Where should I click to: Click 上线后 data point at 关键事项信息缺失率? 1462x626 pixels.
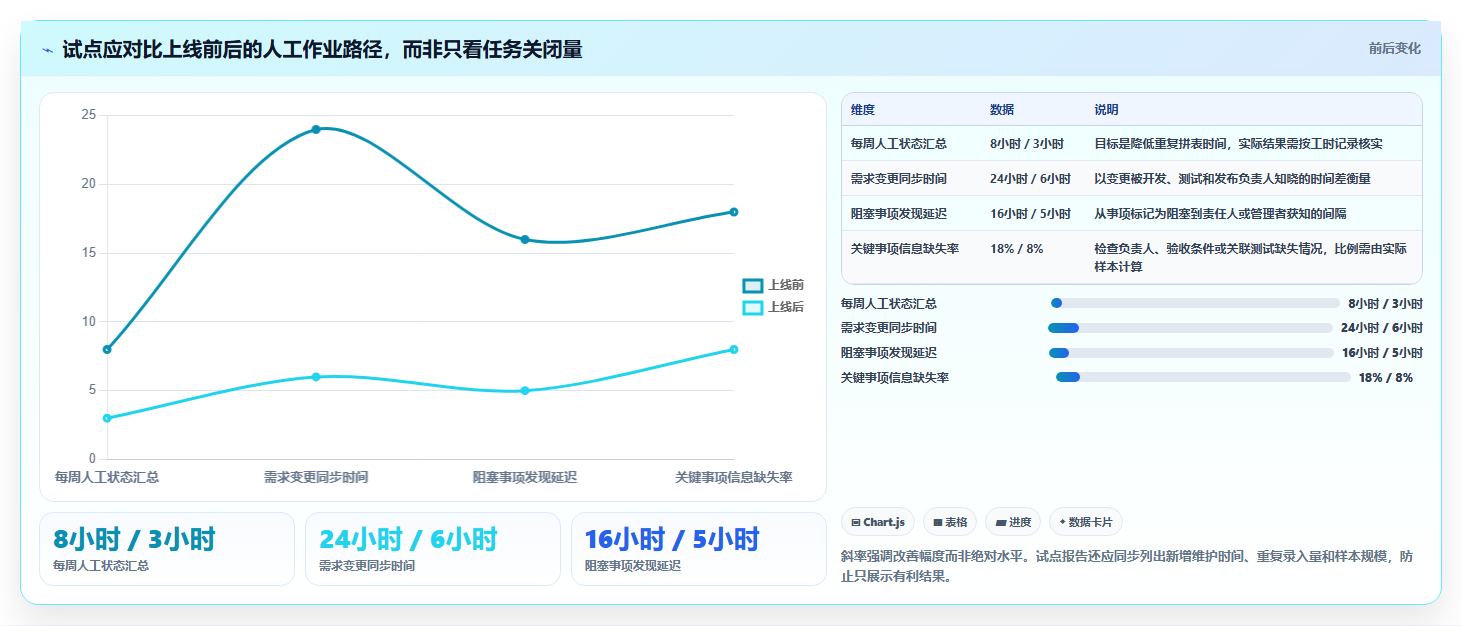coord(734,349)
